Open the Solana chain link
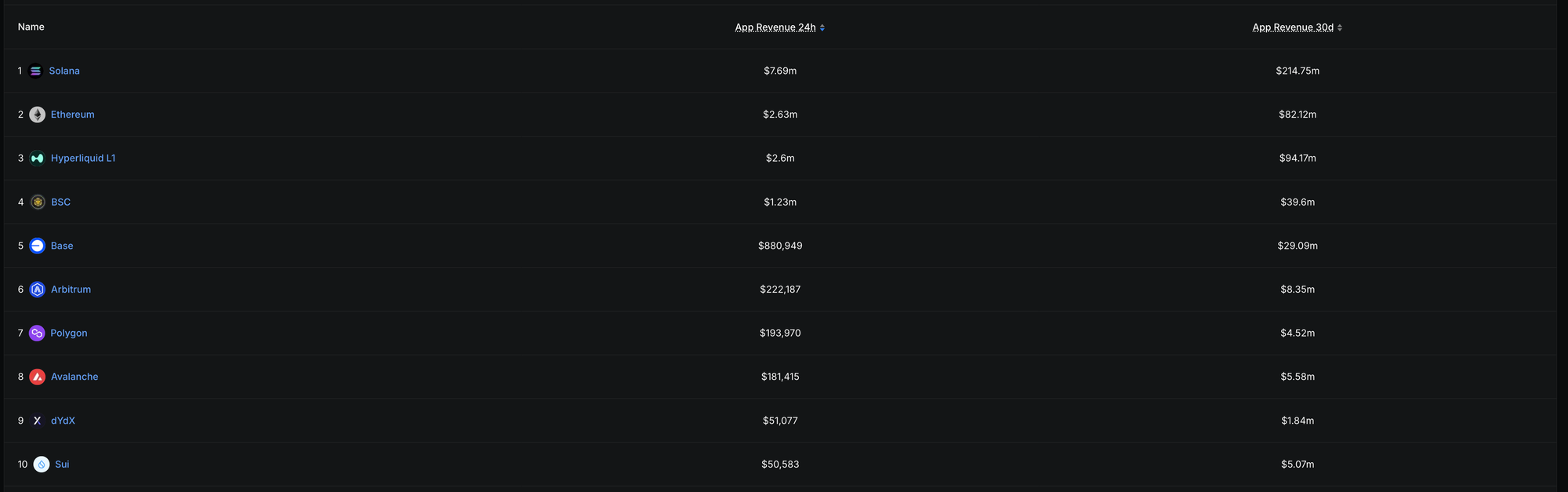The height and width of the screenshot is (492, 1568). [64, 71]
